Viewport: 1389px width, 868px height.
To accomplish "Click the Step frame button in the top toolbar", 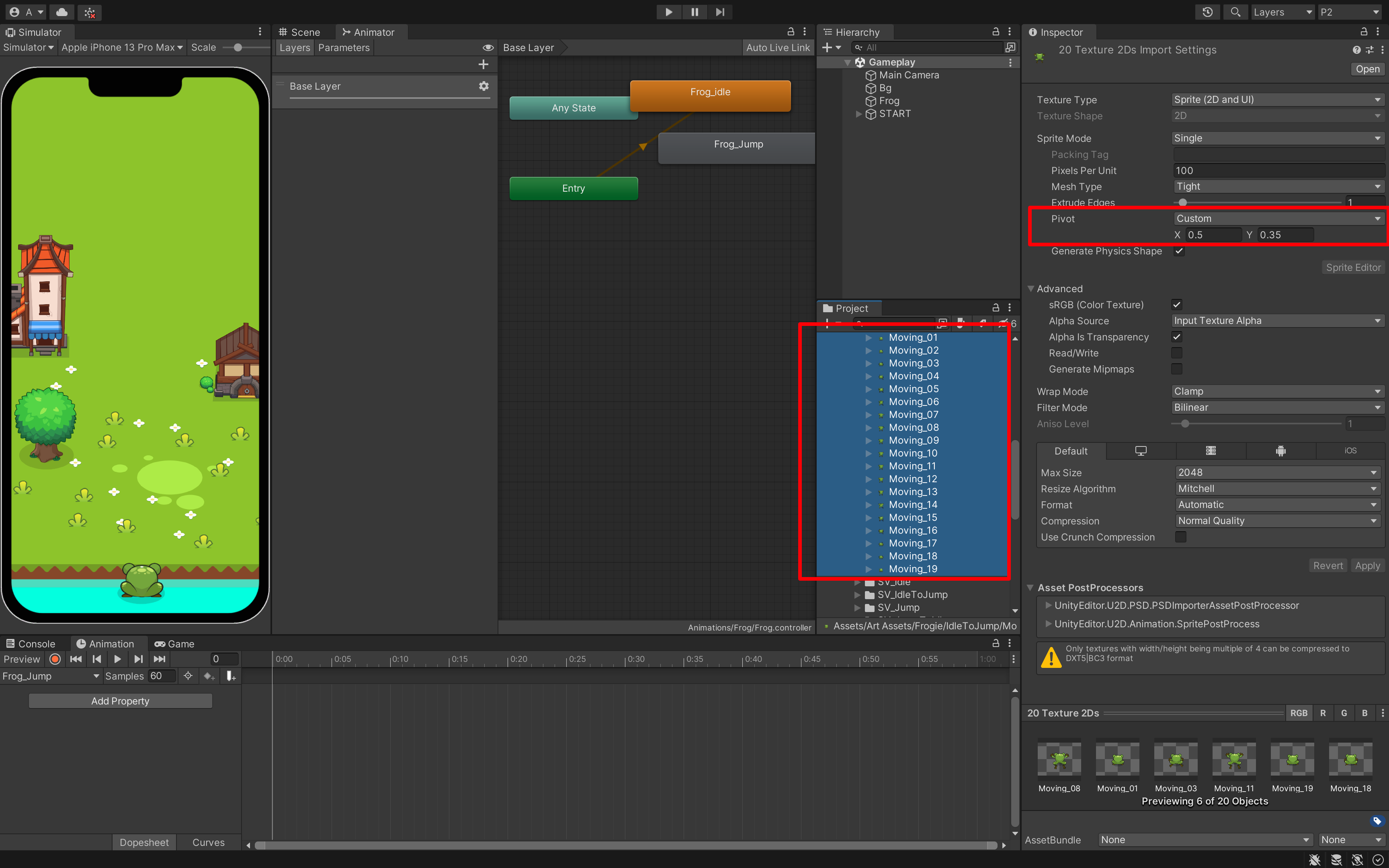I will [x=720, y=12].
